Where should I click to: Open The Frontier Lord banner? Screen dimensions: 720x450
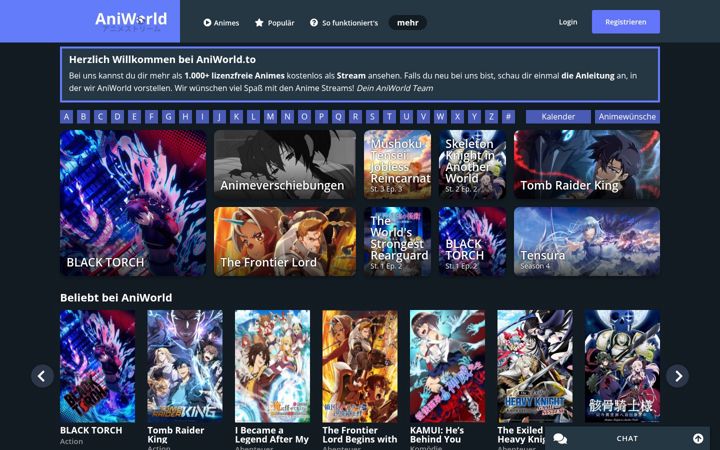[x=285, y=242]
